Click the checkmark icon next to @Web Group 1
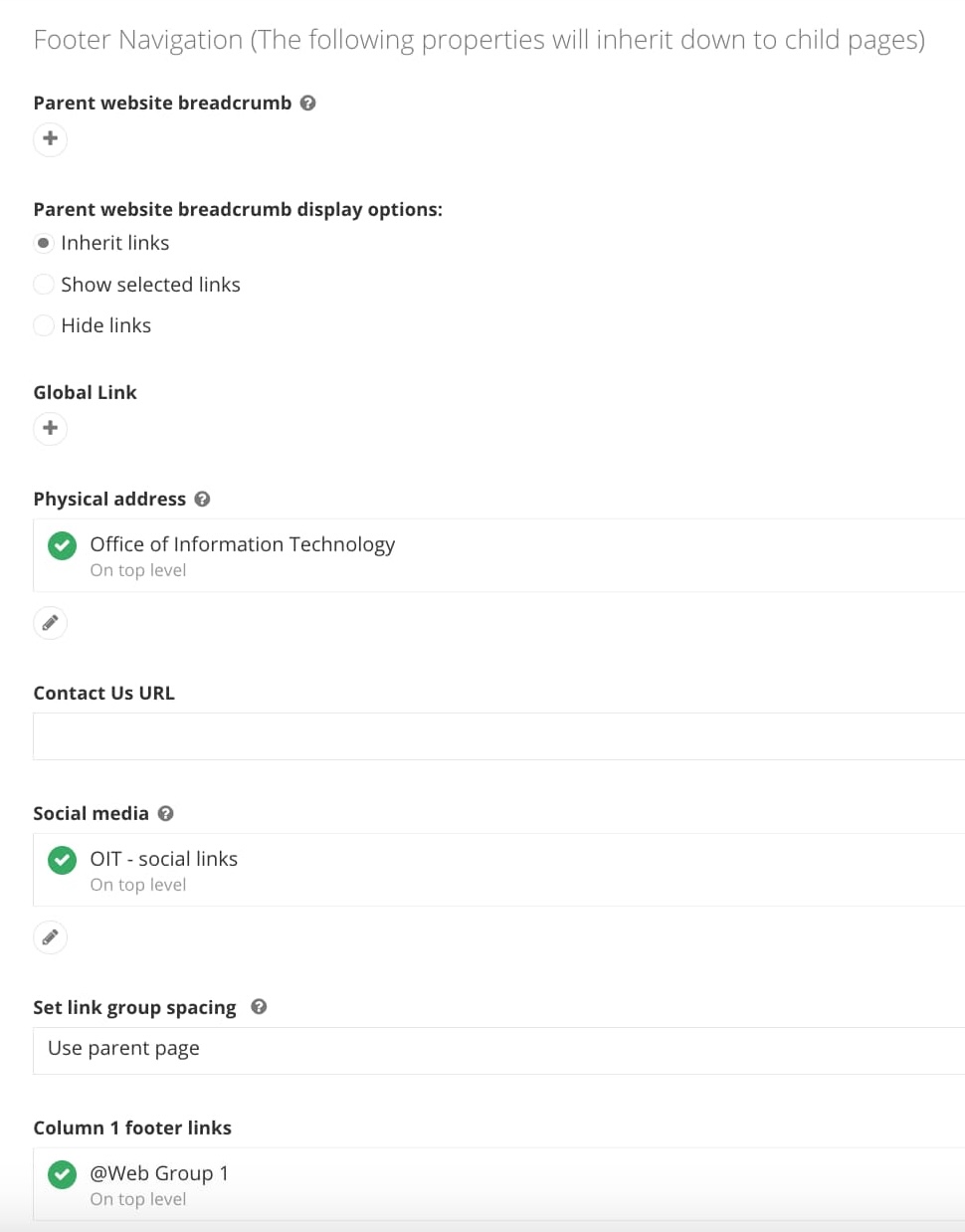Viewport: 965px width, 1232px height. pos(61,1174)
